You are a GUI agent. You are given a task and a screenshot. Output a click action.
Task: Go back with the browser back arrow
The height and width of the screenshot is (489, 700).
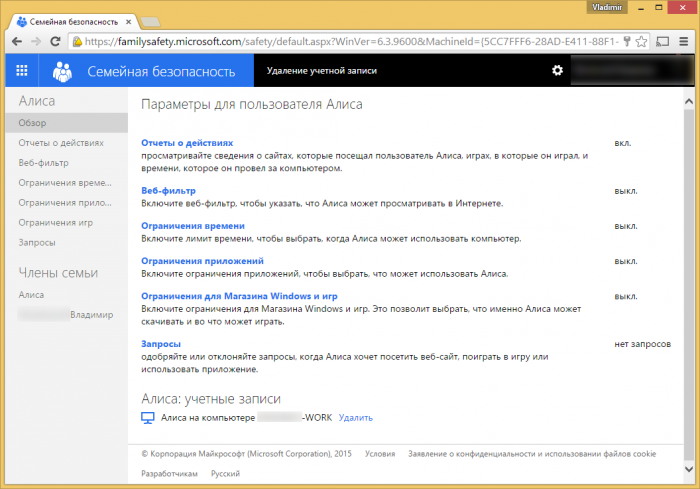pyautogui.click(x=17, y=42)
